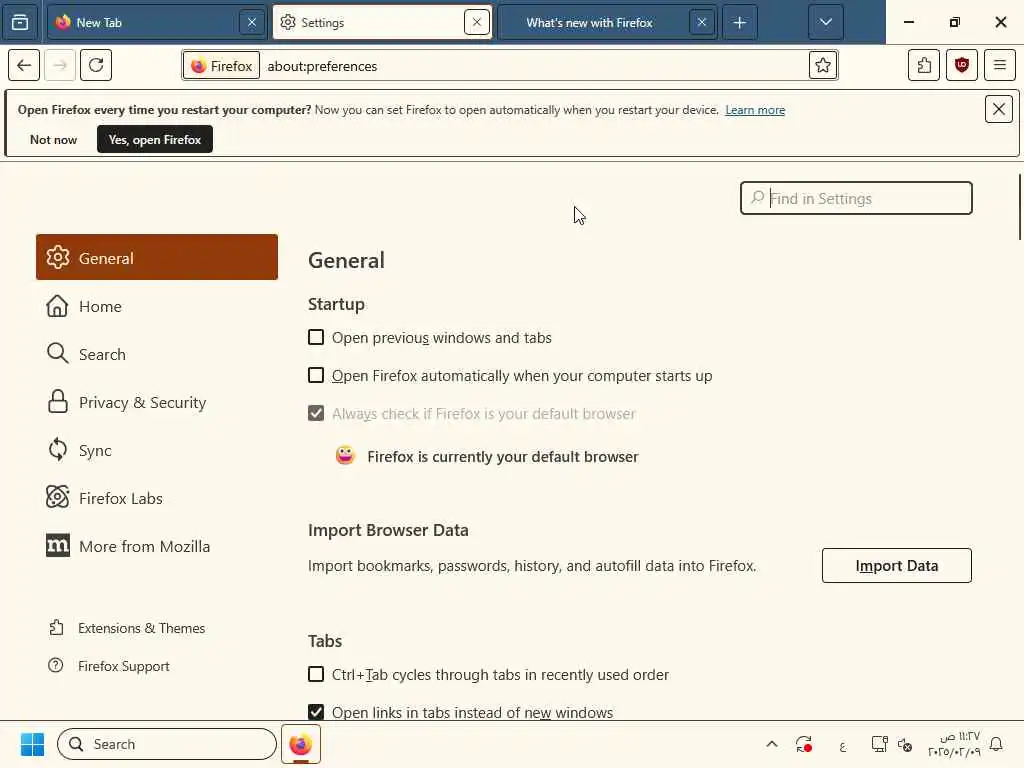
Task: Reload the current page
Action: tap(96, 65)
